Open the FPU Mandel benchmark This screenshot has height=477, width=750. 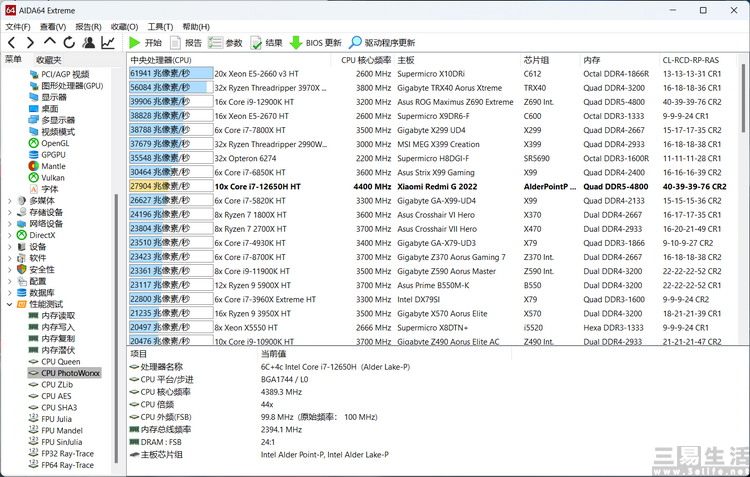point(62,430)
